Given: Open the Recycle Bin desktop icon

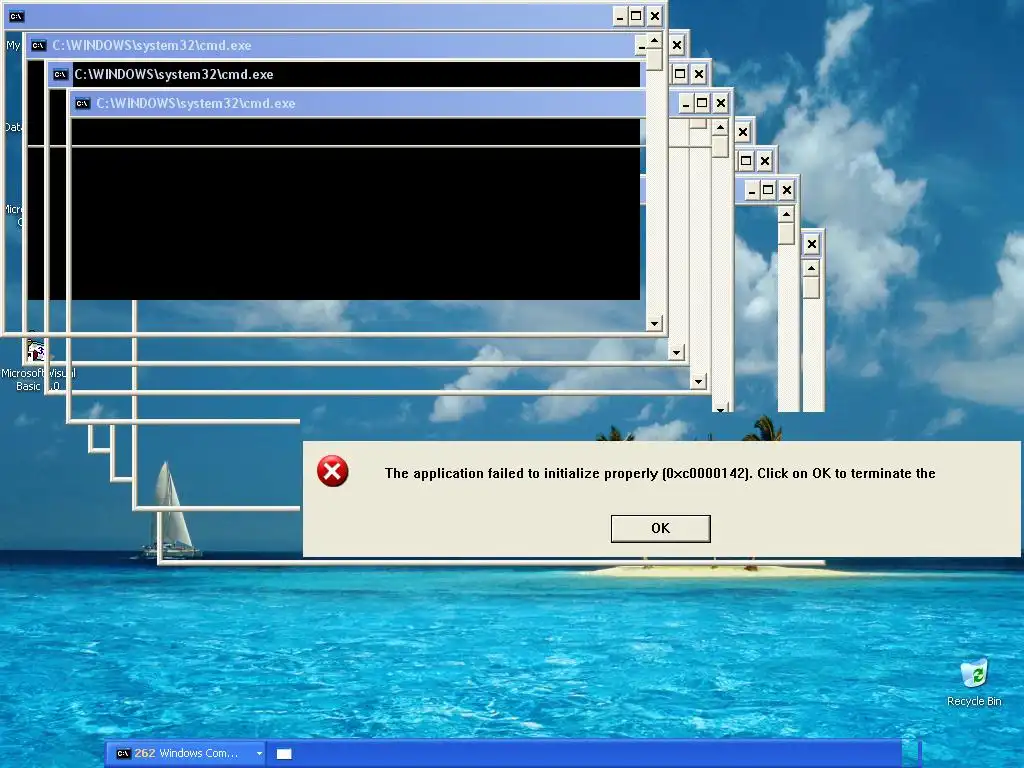Looking at the screenshot, I should (974, 683).
